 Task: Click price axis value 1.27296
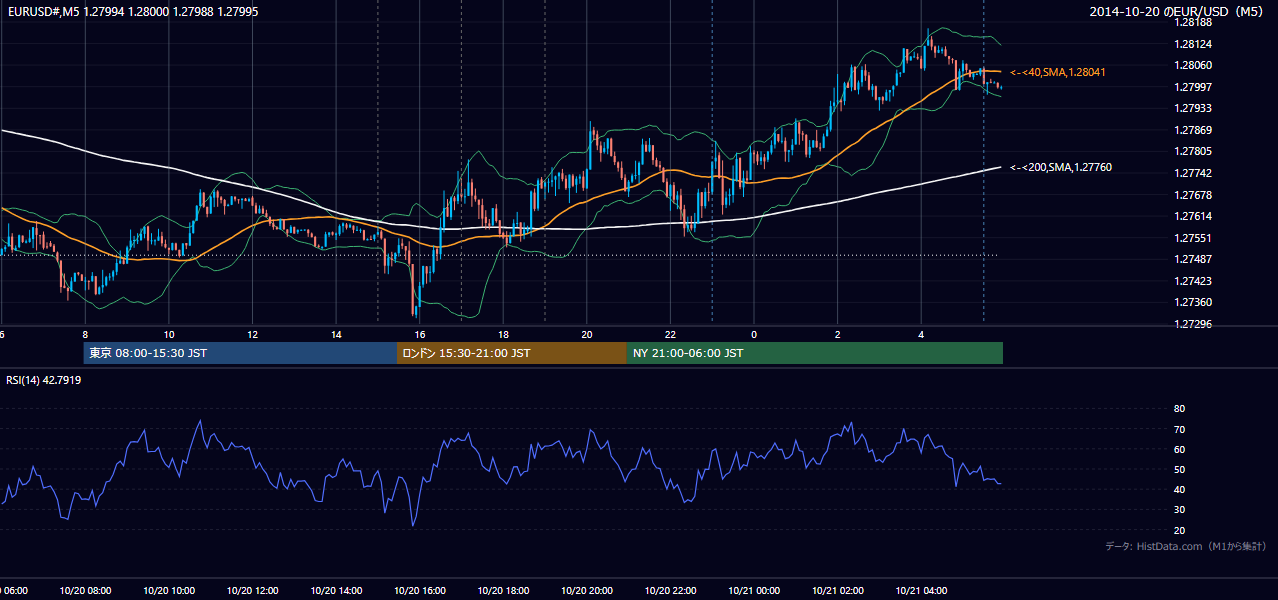click(1193, 324)
